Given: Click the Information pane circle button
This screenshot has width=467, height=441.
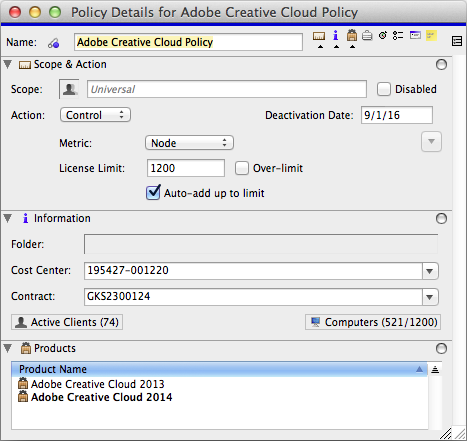Looking at the screenshot, I should (441, 219).
